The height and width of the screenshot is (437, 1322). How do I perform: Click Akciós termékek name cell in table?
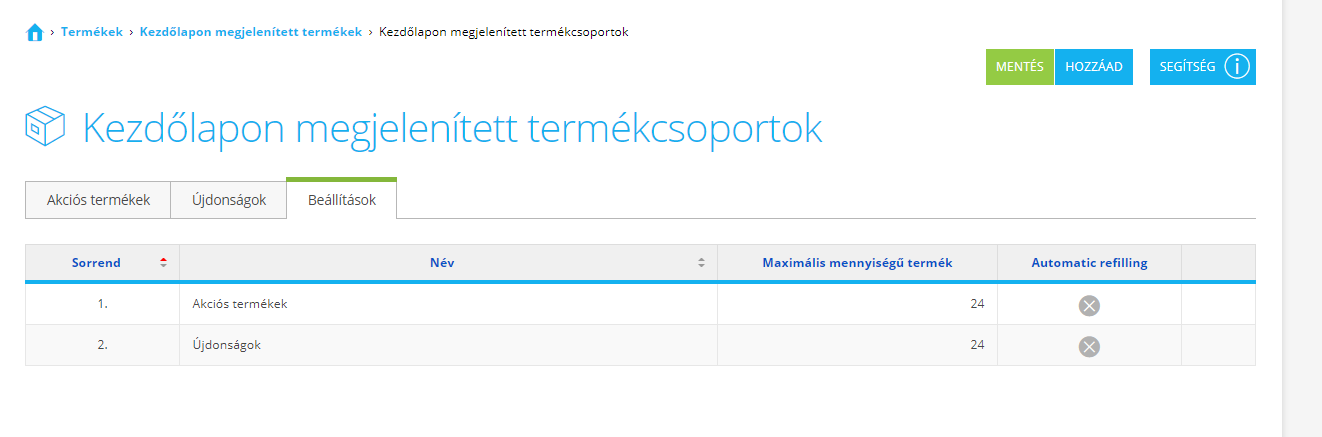click(448, 304)
